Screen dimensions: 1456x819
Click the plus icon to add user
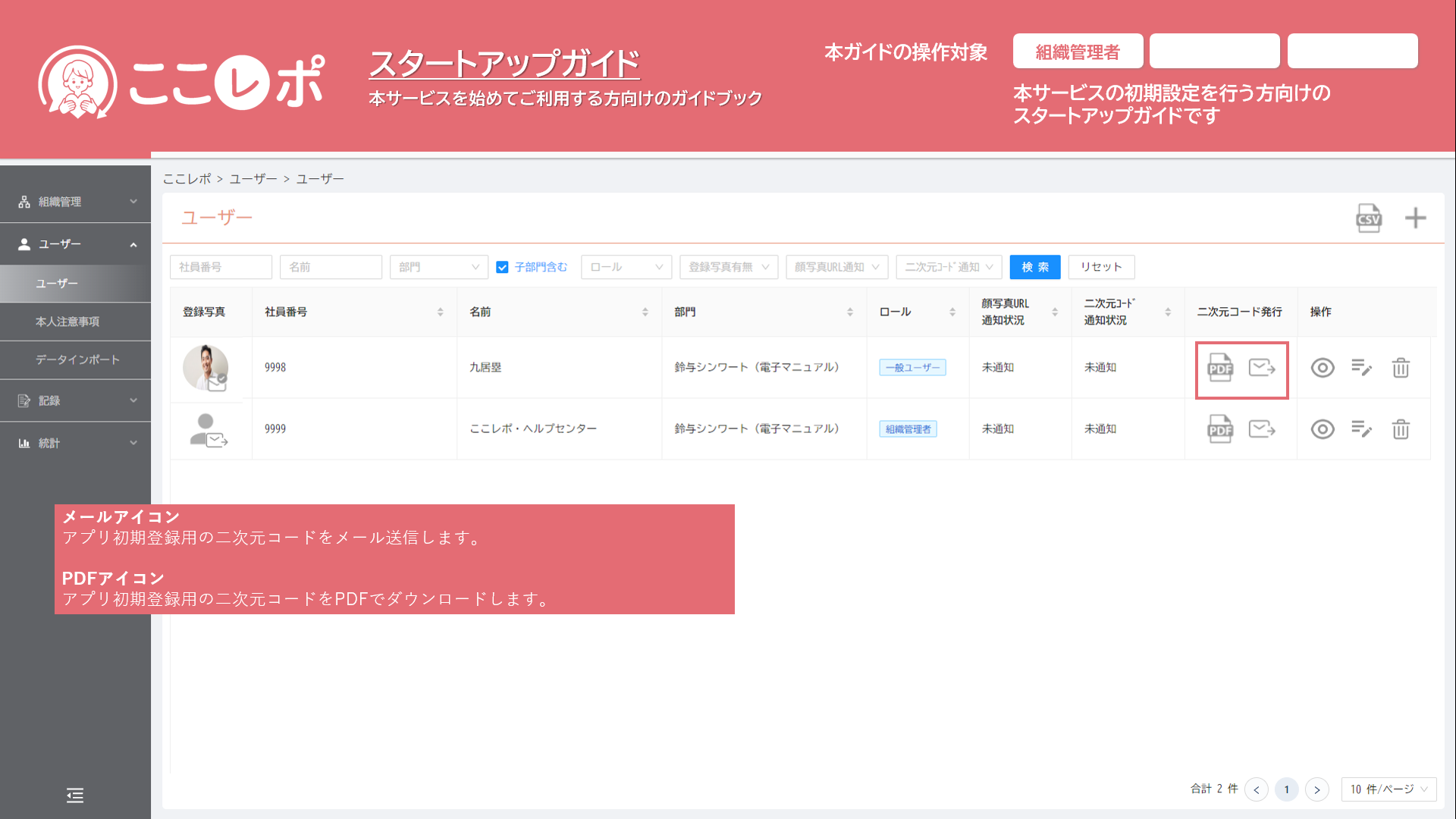1415,218
